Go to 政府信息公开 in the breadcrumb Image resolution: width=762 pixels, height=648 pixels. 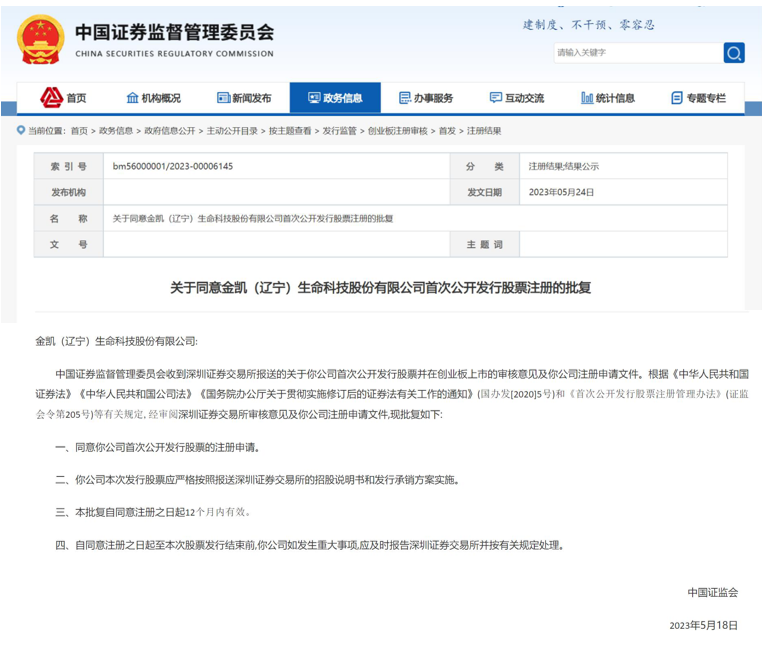tap(170, 131)
